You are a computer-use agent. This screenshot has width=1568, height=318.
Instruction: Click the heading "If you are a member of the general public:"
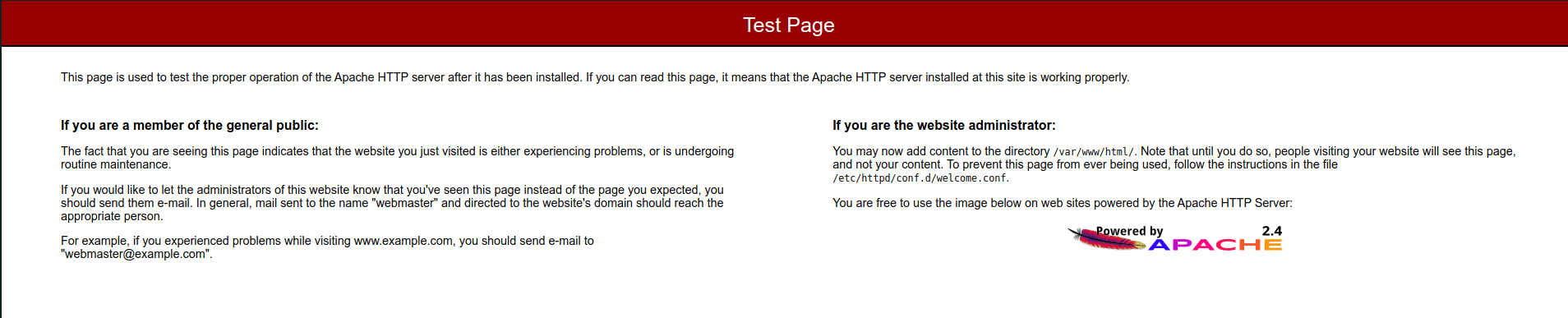pos(190,125)
